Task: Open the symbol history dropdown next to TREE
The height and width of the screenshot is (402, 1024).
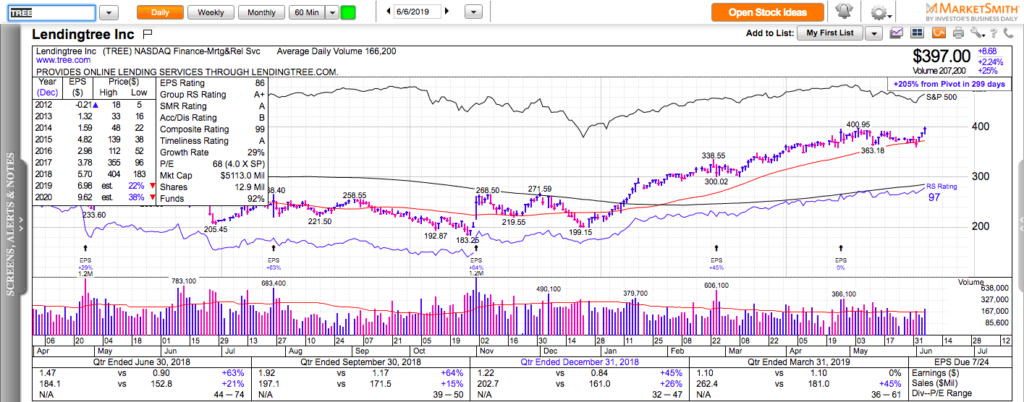Action: pos(109,12)
